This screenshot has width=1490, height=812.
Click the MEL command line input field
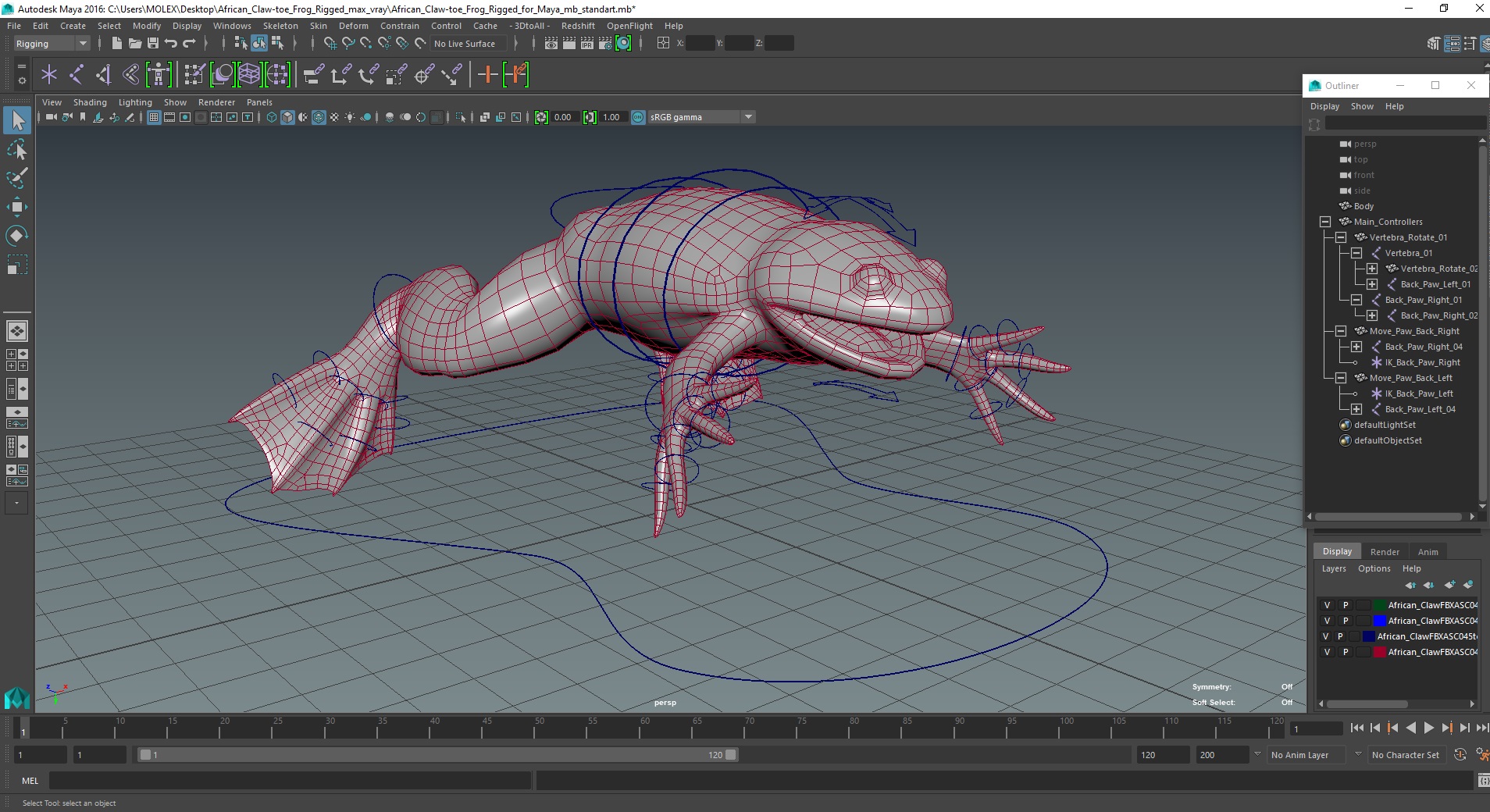point(290,780)
